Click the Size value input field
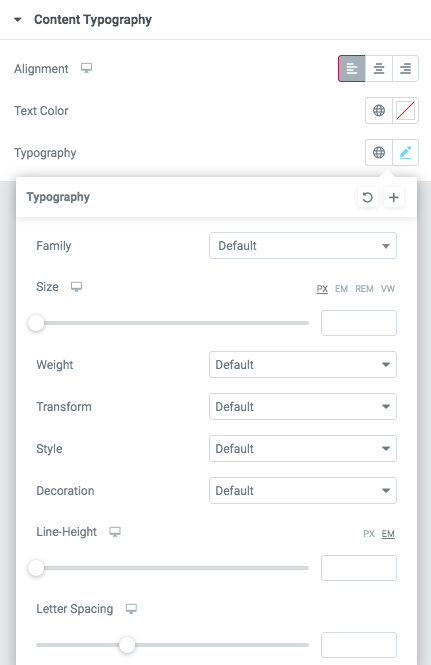Viewport: 431px width, 665px height. point(359,323)
